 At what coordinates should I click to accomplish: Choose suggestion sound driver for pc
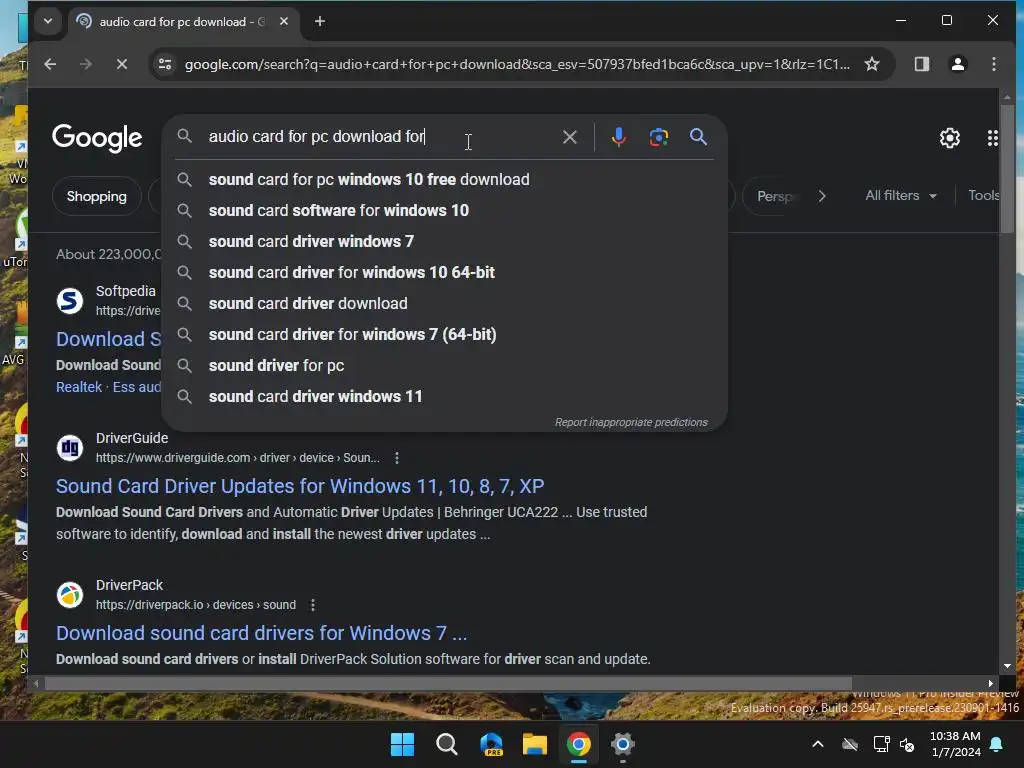[444, 366]
